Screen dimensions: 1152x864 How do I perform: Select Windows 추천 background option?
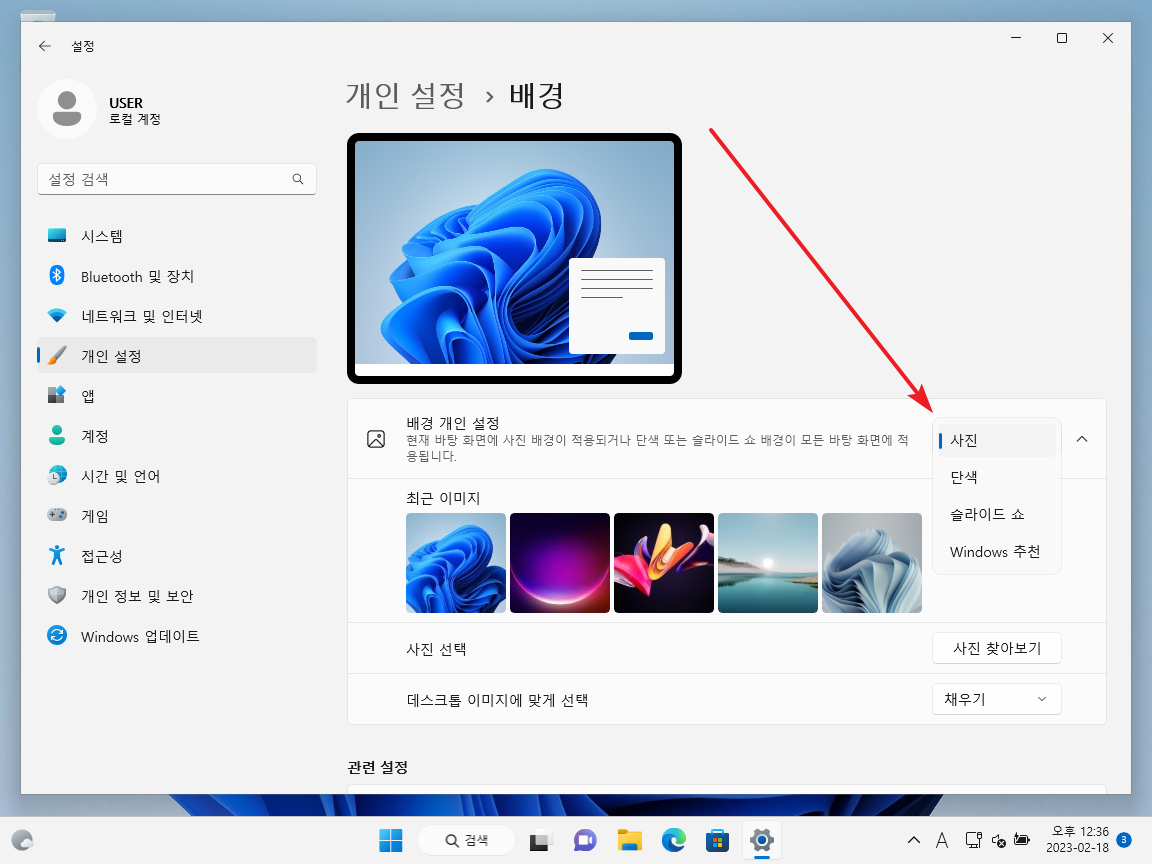pos(994,551)
